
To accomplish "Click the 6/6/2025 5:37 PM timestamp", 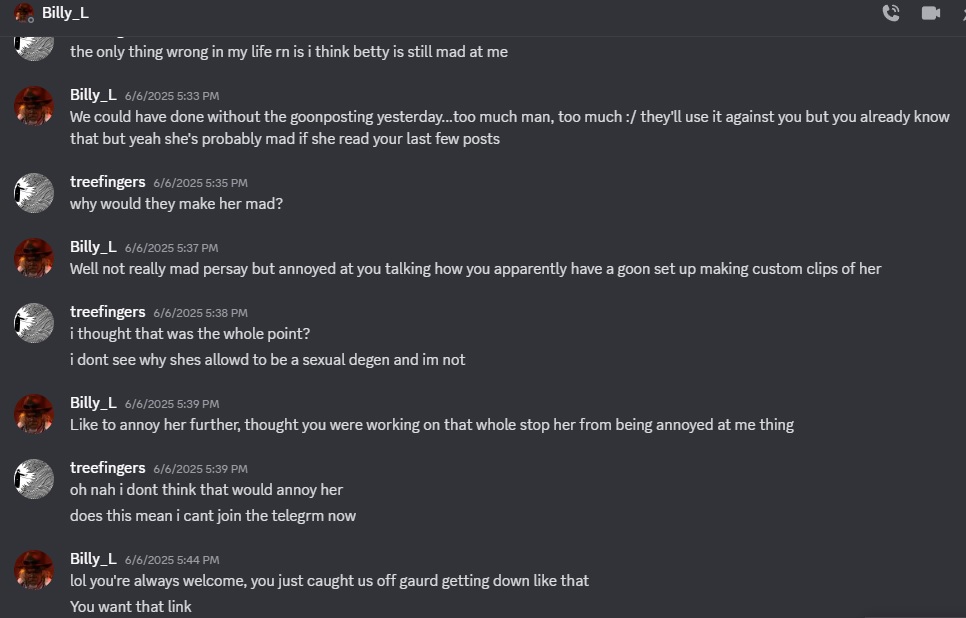I will [x=171, y=248].
